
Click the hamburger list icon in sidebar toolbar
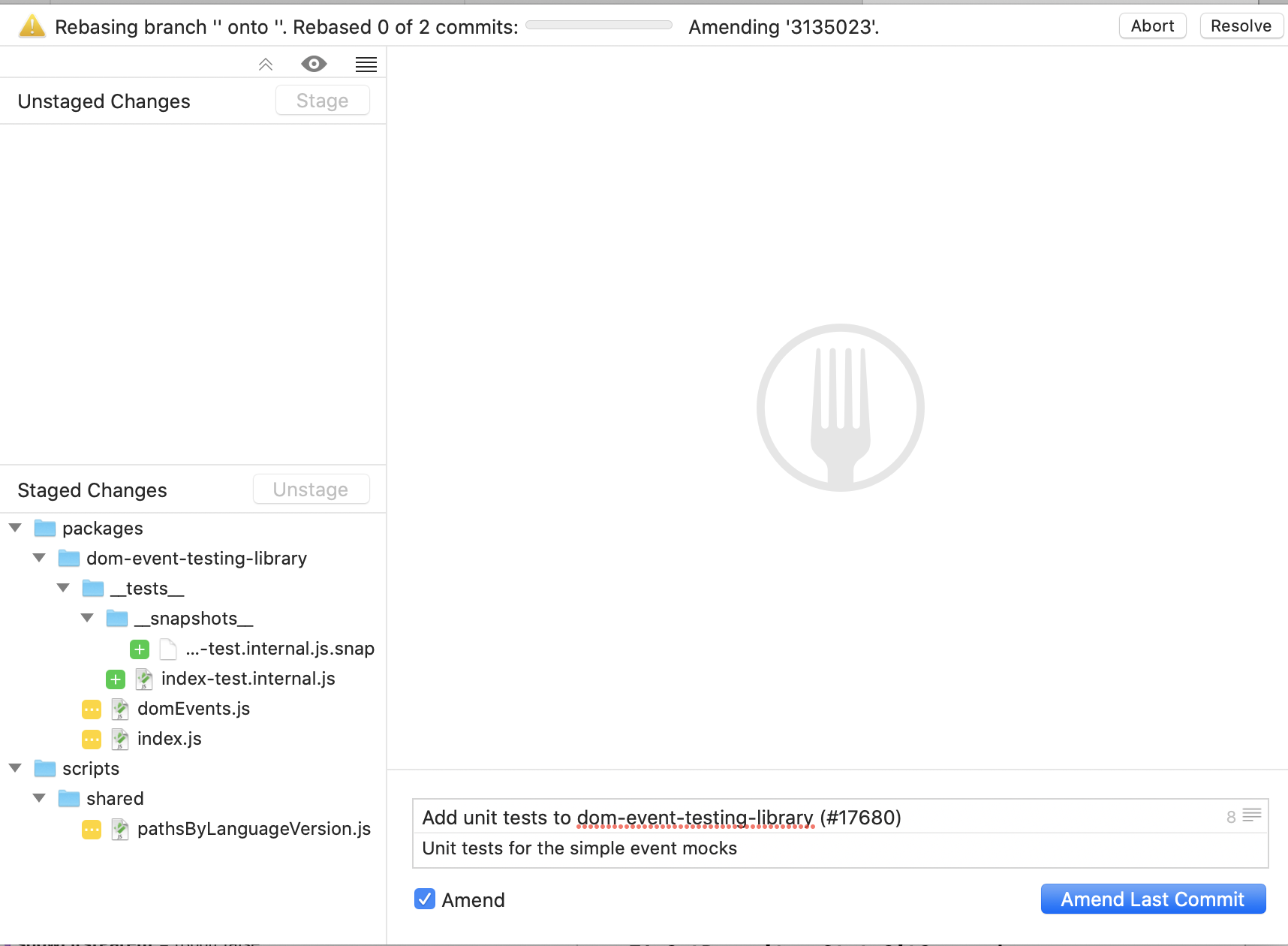click(x=366, y=64)
